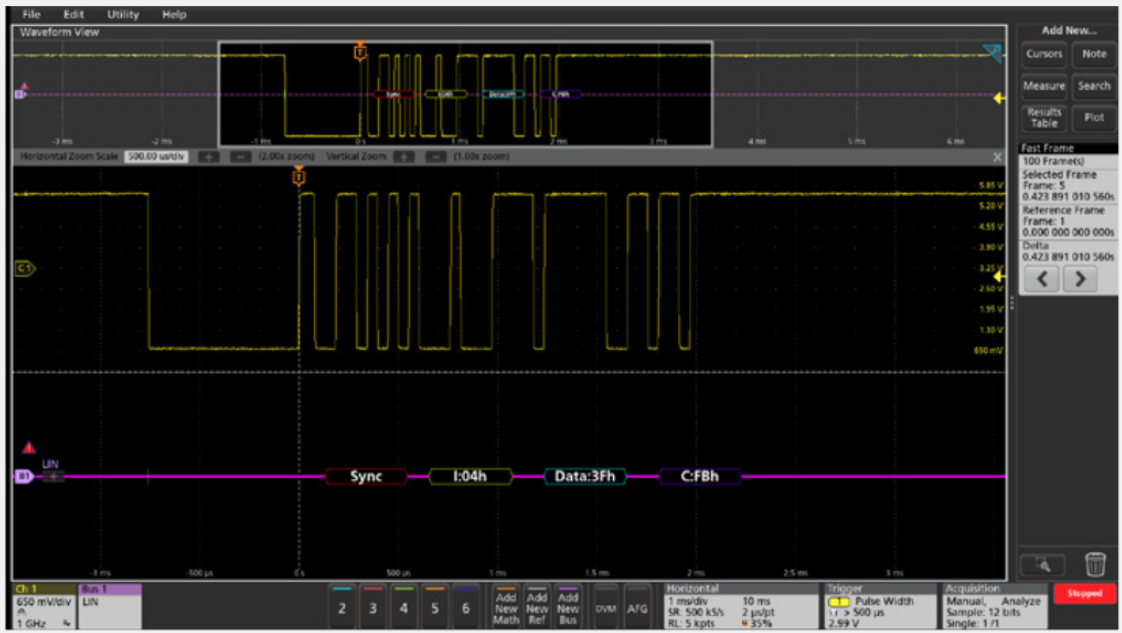Screen dimensions: 1122x633
Task: Toggle the DVM button
Action: (x=605, y=607)
